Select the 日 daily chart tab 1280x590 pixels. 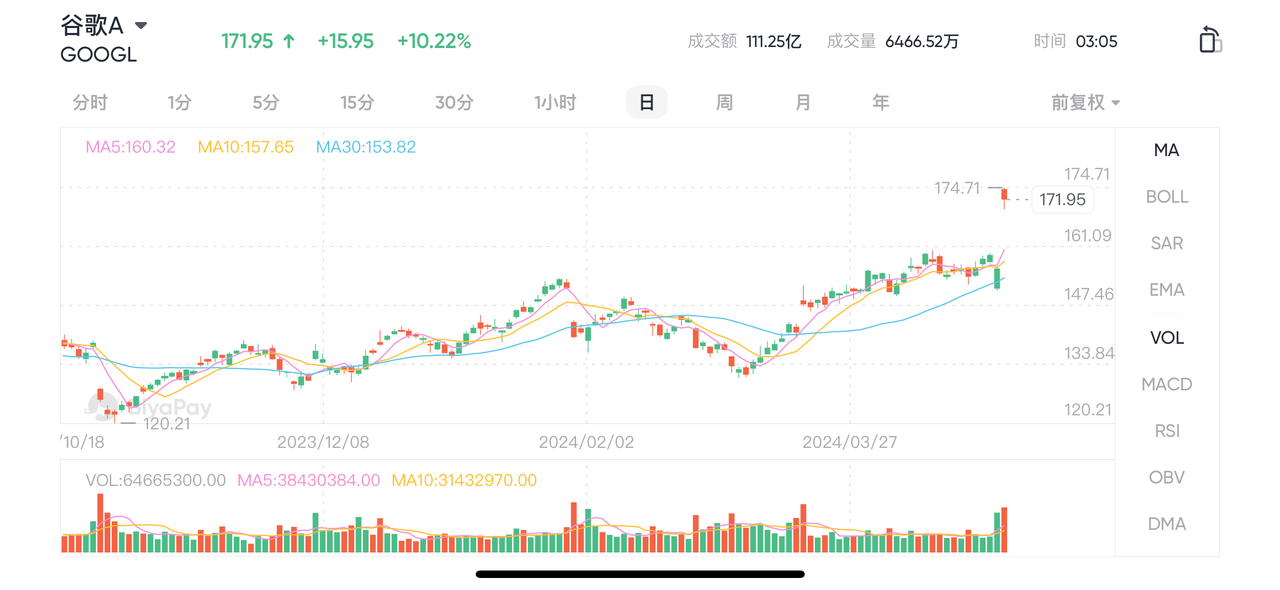[647, 102]
